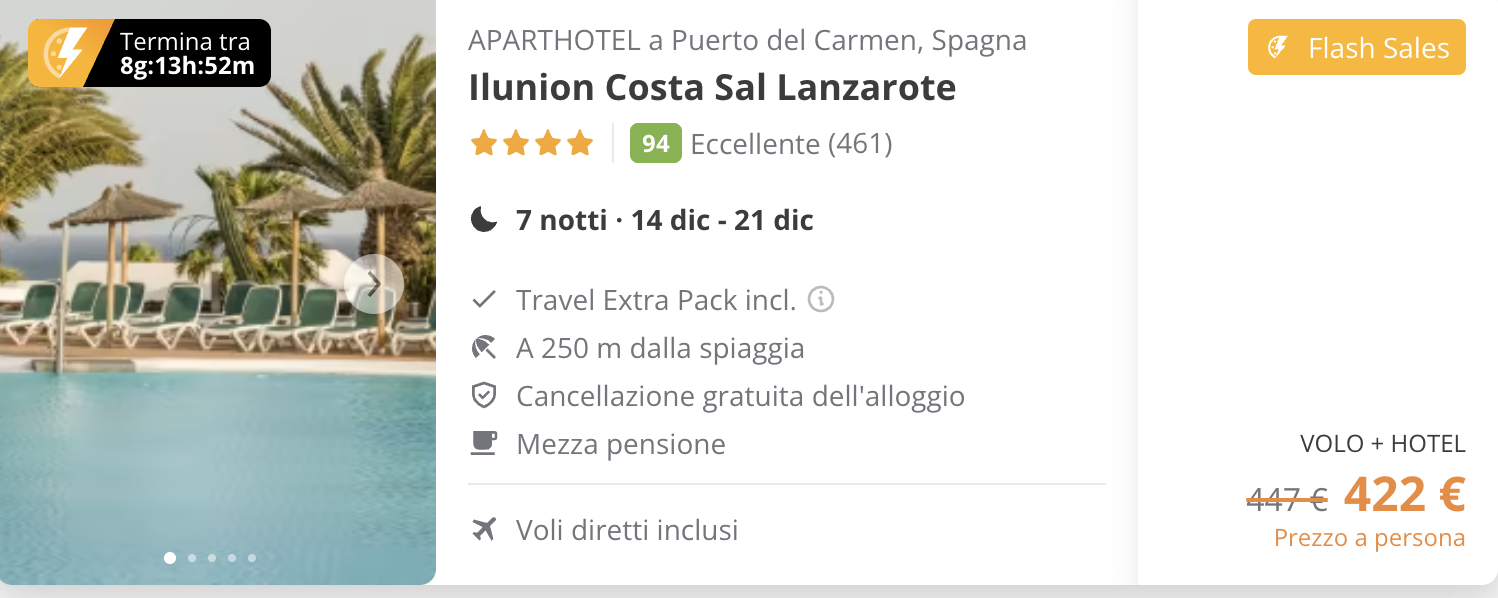Click the airplane icon for direct flights
The width and height of the screenshot is (1498, 598).
pos(484,529)
